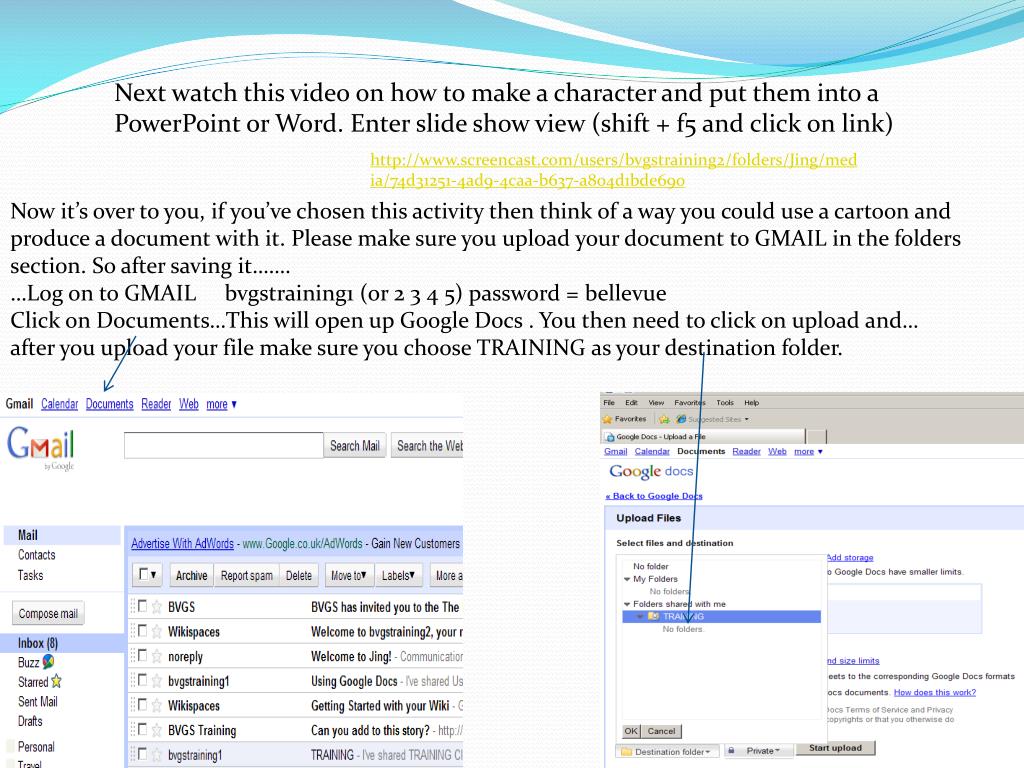Viewport: 1024px width, 768px height.
Task: Click the browser Favorites star icon
Action: [607, 419]
